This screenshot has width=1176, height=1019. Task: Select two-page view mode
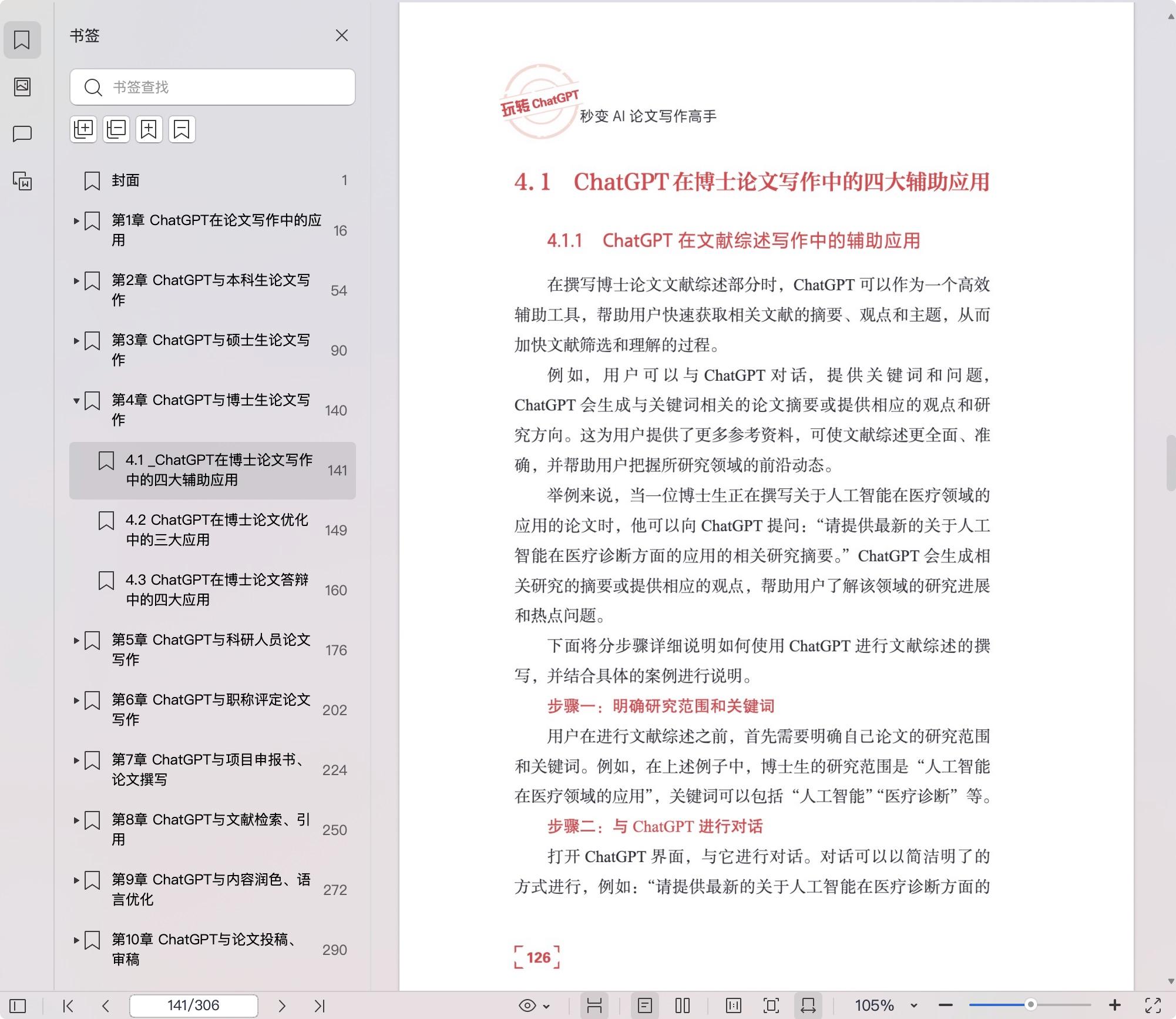683,1005
